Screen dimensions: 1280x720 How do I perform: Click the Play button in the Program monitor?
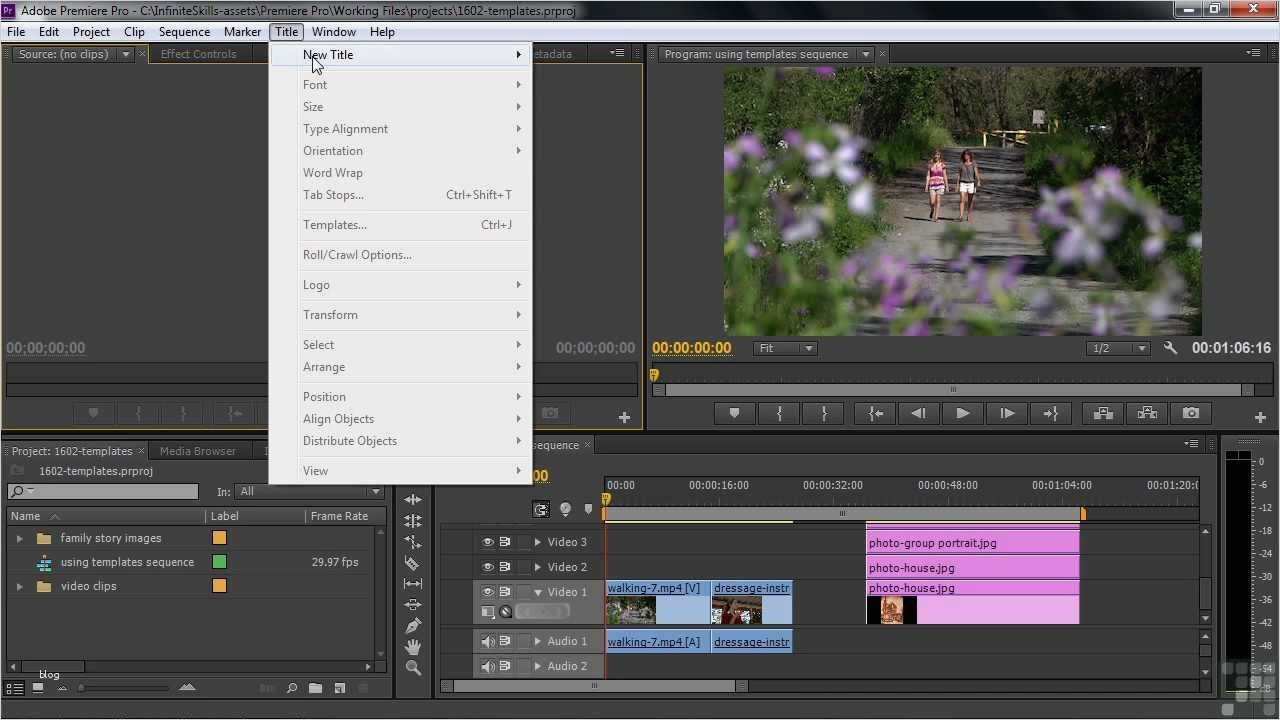pyautogui.click(x=961, y=413)
